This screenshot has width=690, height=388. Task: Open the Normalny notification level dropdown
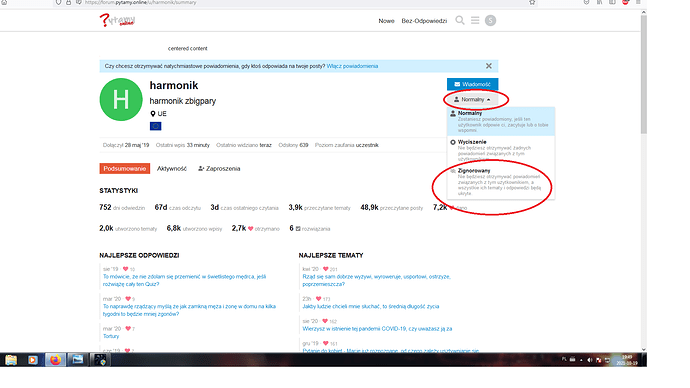click(472, 99)
